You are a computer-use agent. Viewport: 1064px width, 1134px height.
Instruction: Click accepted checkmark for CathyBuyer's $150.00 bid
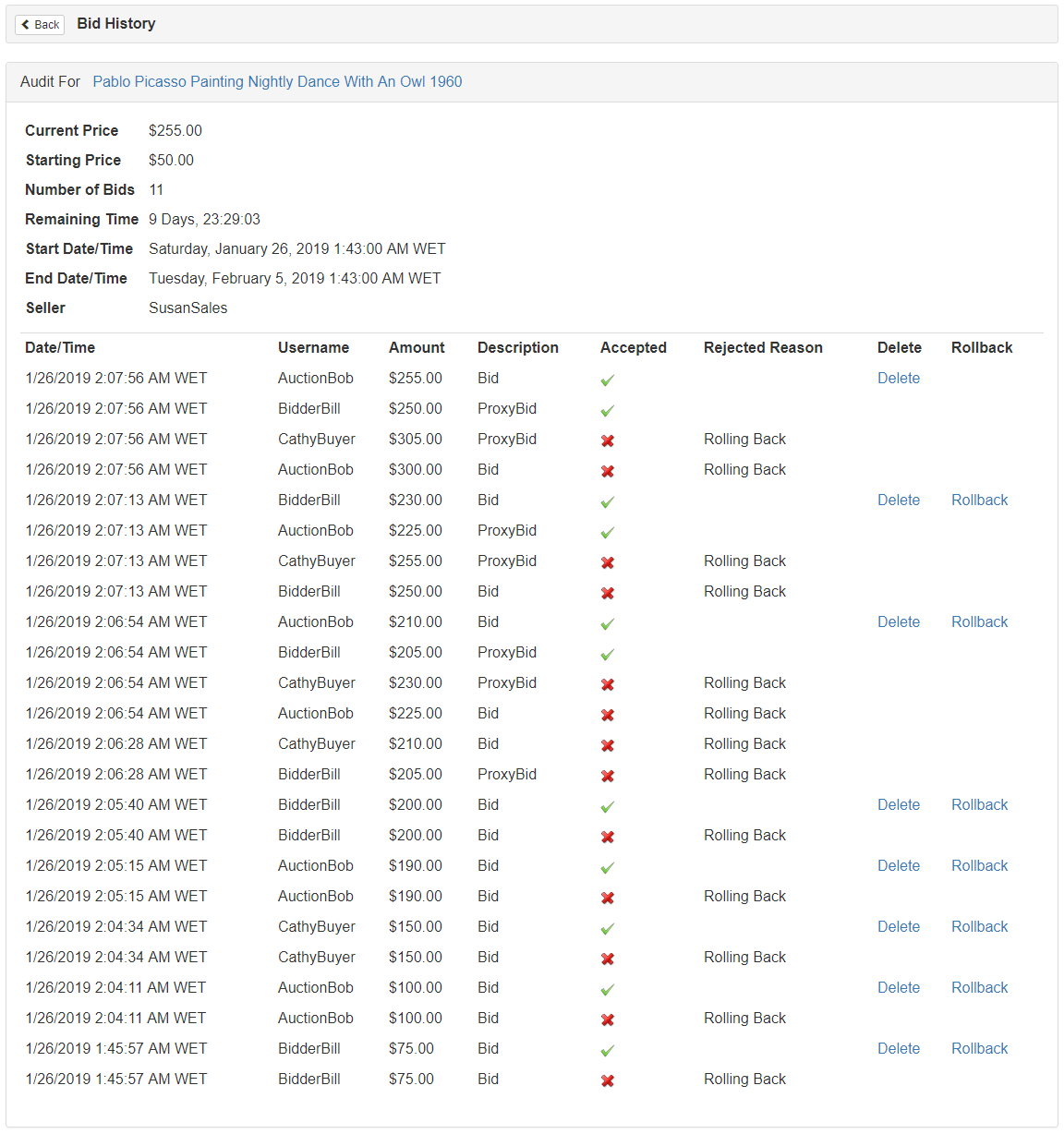(608, 929)
